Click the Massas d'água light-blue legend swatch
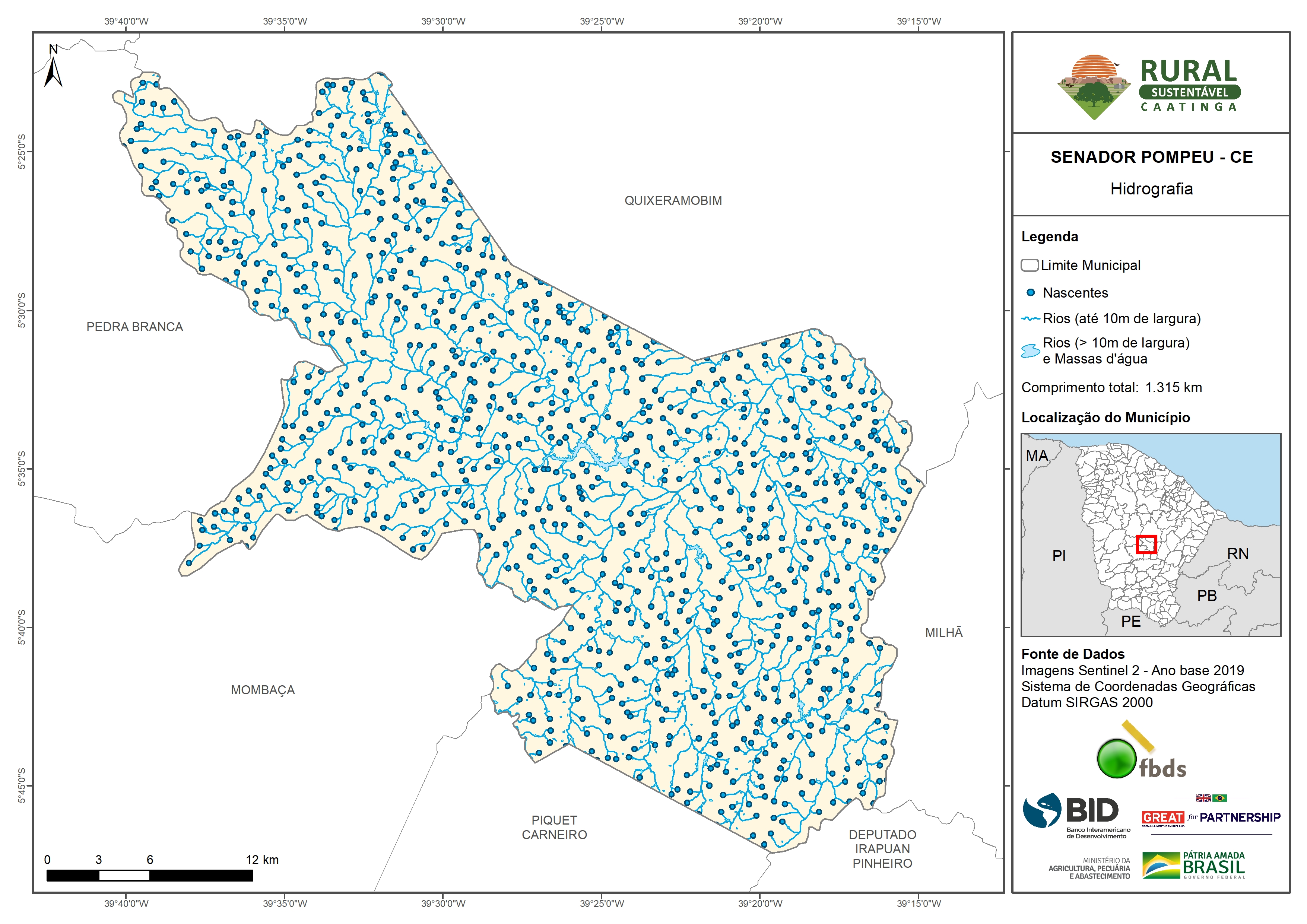The image size is (1307, 924). (x=1030, y=351)
